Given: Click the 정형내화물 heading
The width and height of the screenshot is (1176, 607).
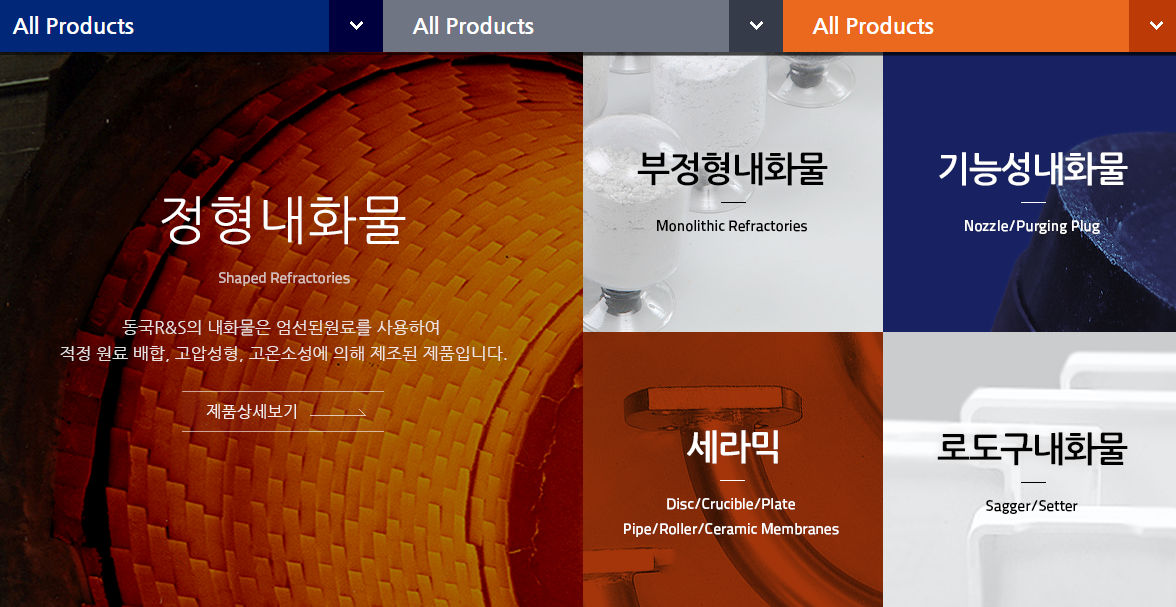Looking at the screenshot, I should click(x=284, y=220).
